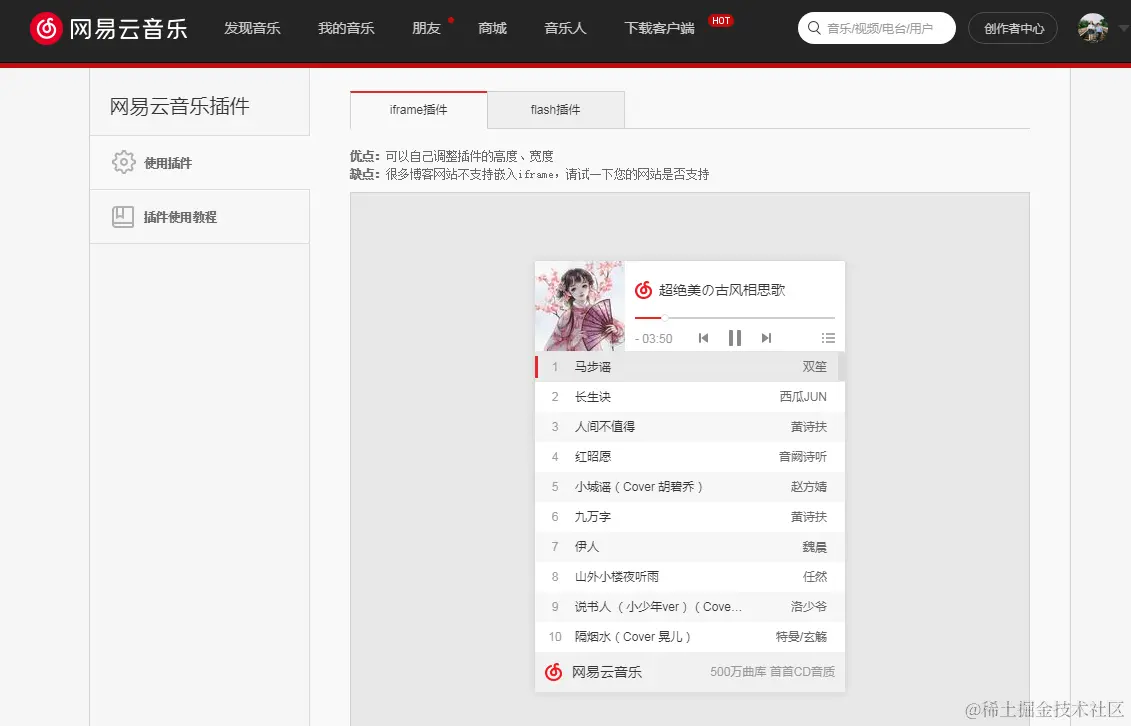1131x726 pixels.
Task: Click the NetEase logo icon in player footer
Action: [553, 672]
